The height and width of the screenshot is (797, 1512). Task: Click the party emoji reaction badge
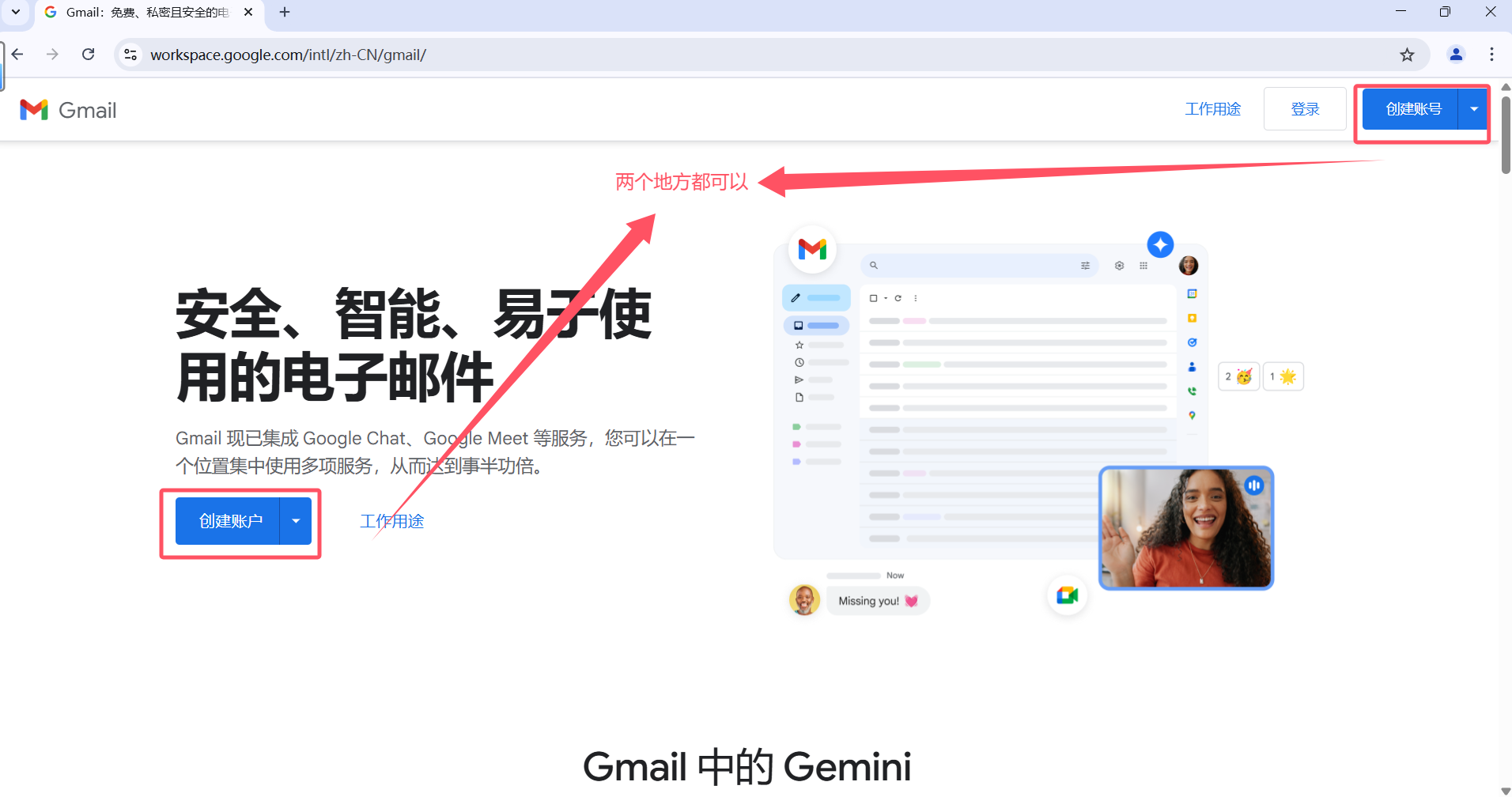[x=1238, y=376]
